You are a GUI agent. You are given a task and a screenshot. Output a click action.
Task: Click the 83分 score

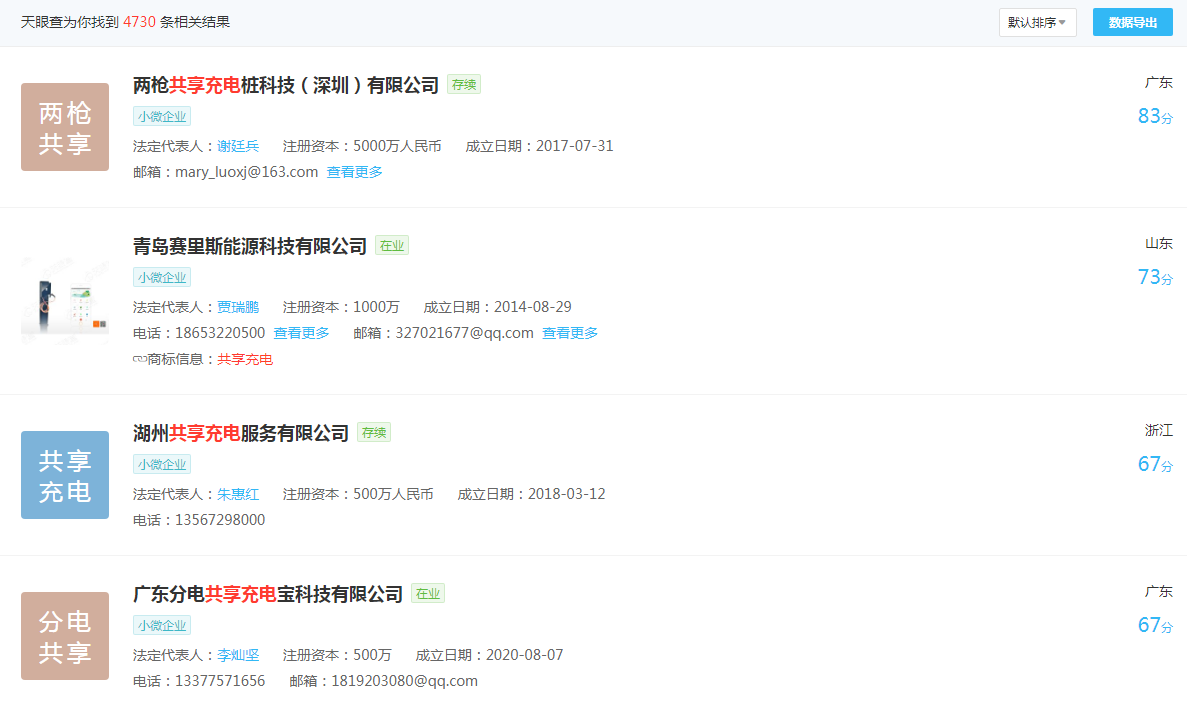[1155, 117]
